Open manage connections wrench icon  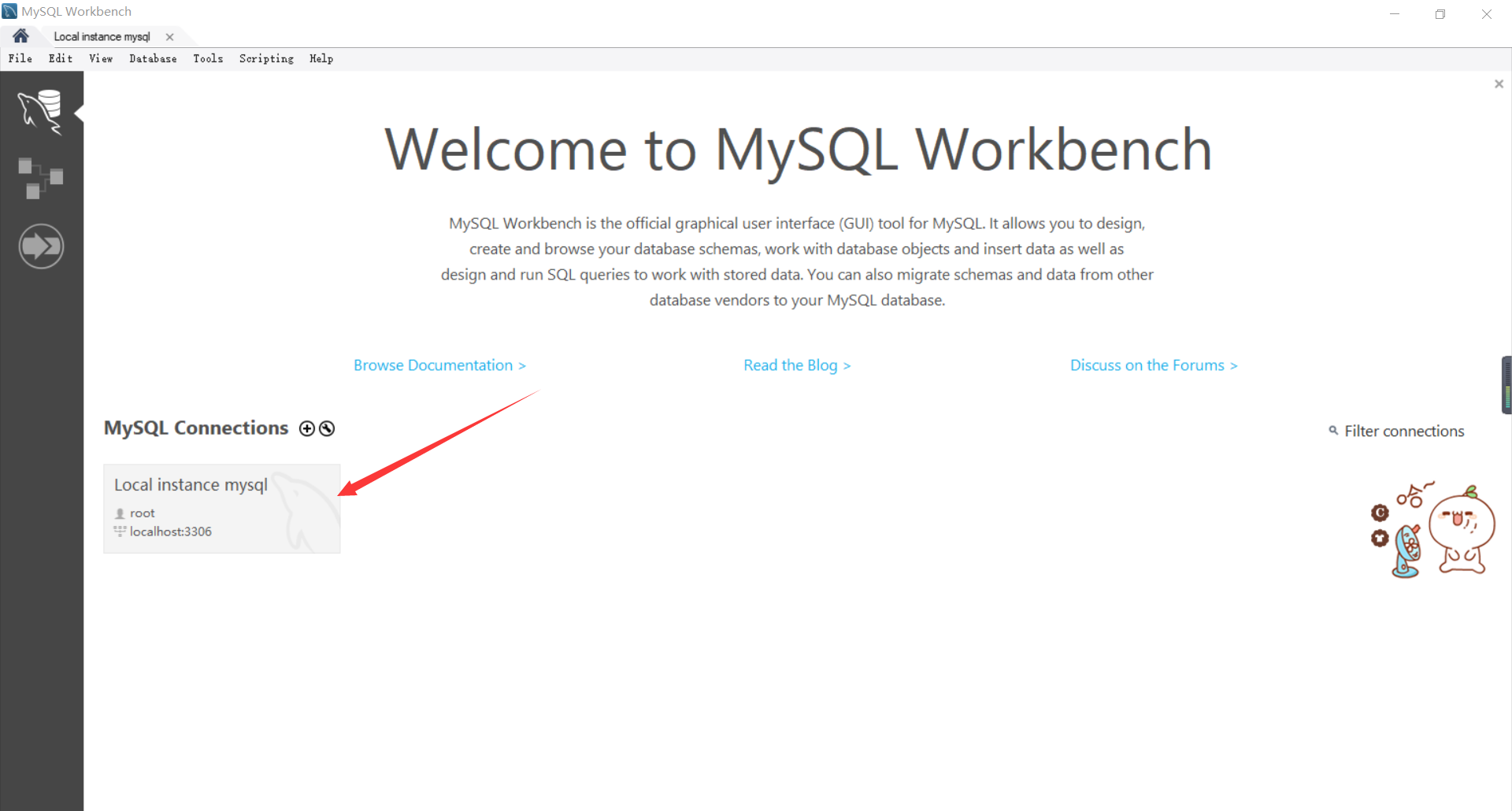click(x=327, y=428)
